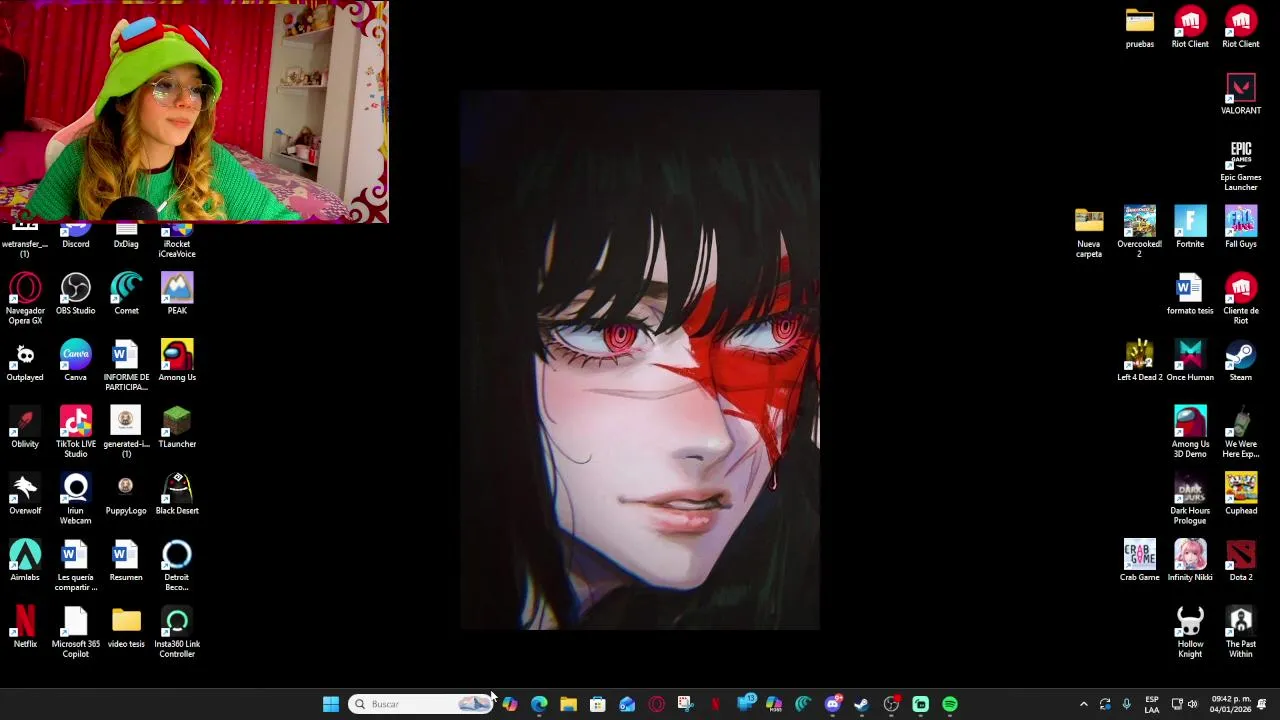Screen dimensions: 1280x720
Task: Select the Aimlabs desktop icon
Action: pos(25,561)
